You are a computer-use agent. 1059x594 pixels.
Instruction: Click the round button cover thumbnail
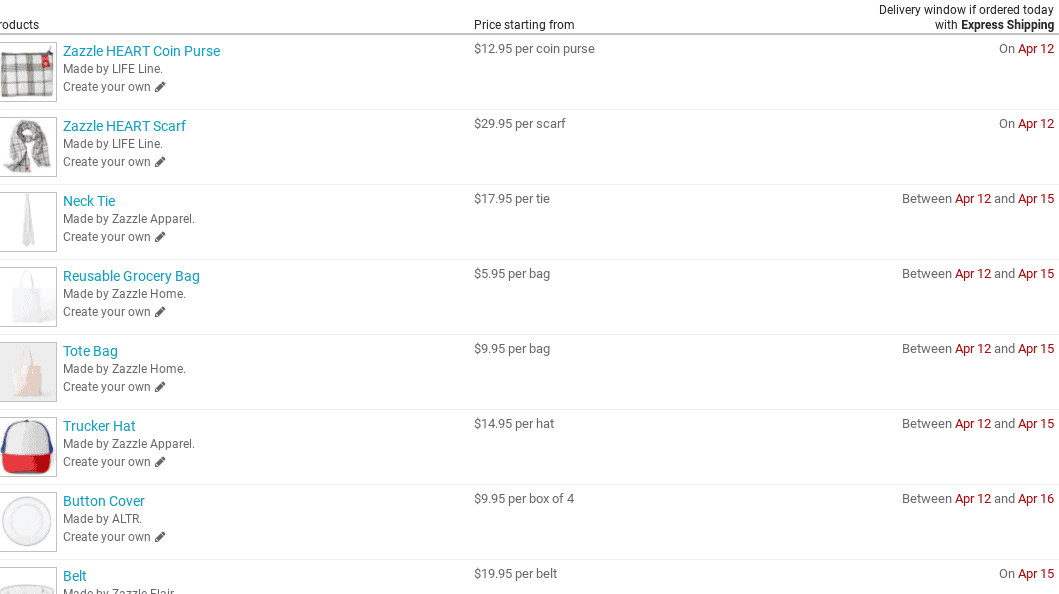tap(27, 522)
